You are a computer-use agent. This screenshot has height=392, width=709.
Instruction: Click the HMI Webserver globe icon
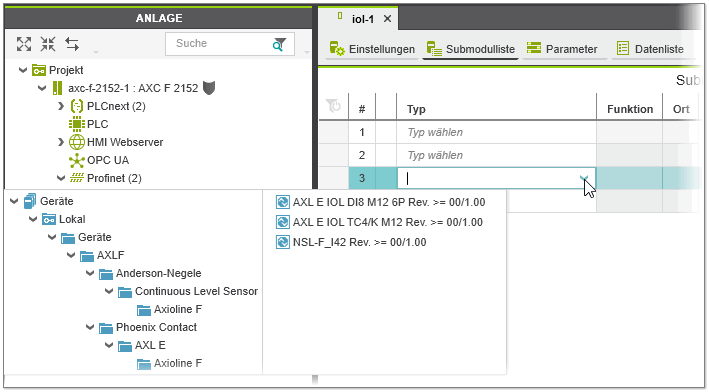tap(76, 142)
